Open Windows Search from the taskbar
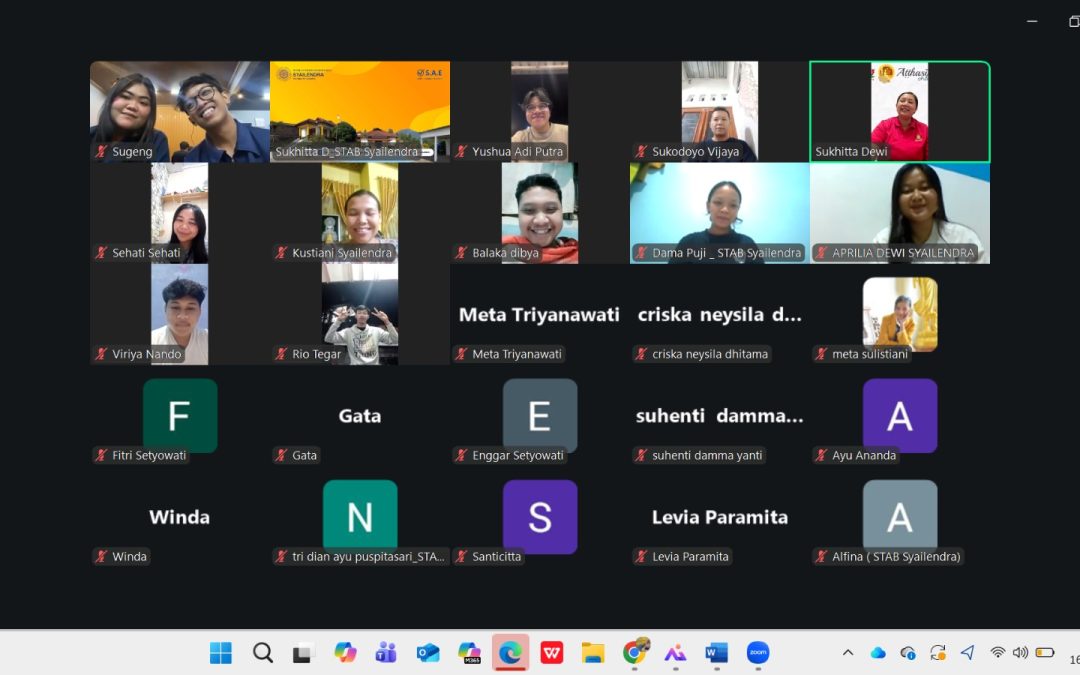This screenshot has height=675, width=1080. click(262, 652)
